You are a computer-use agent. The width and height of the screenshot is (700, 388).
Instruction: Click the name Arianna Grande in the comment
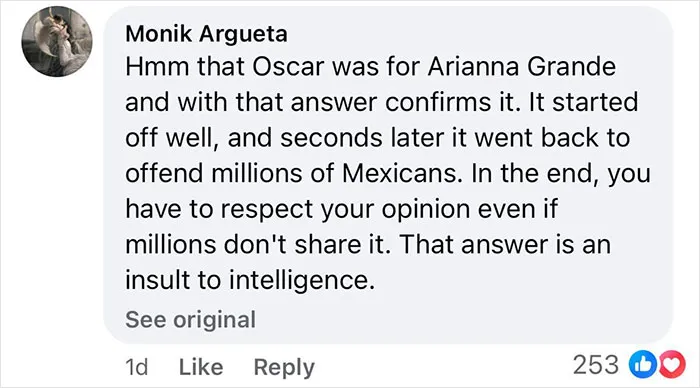pyautogui.click(x=521, y=67)
